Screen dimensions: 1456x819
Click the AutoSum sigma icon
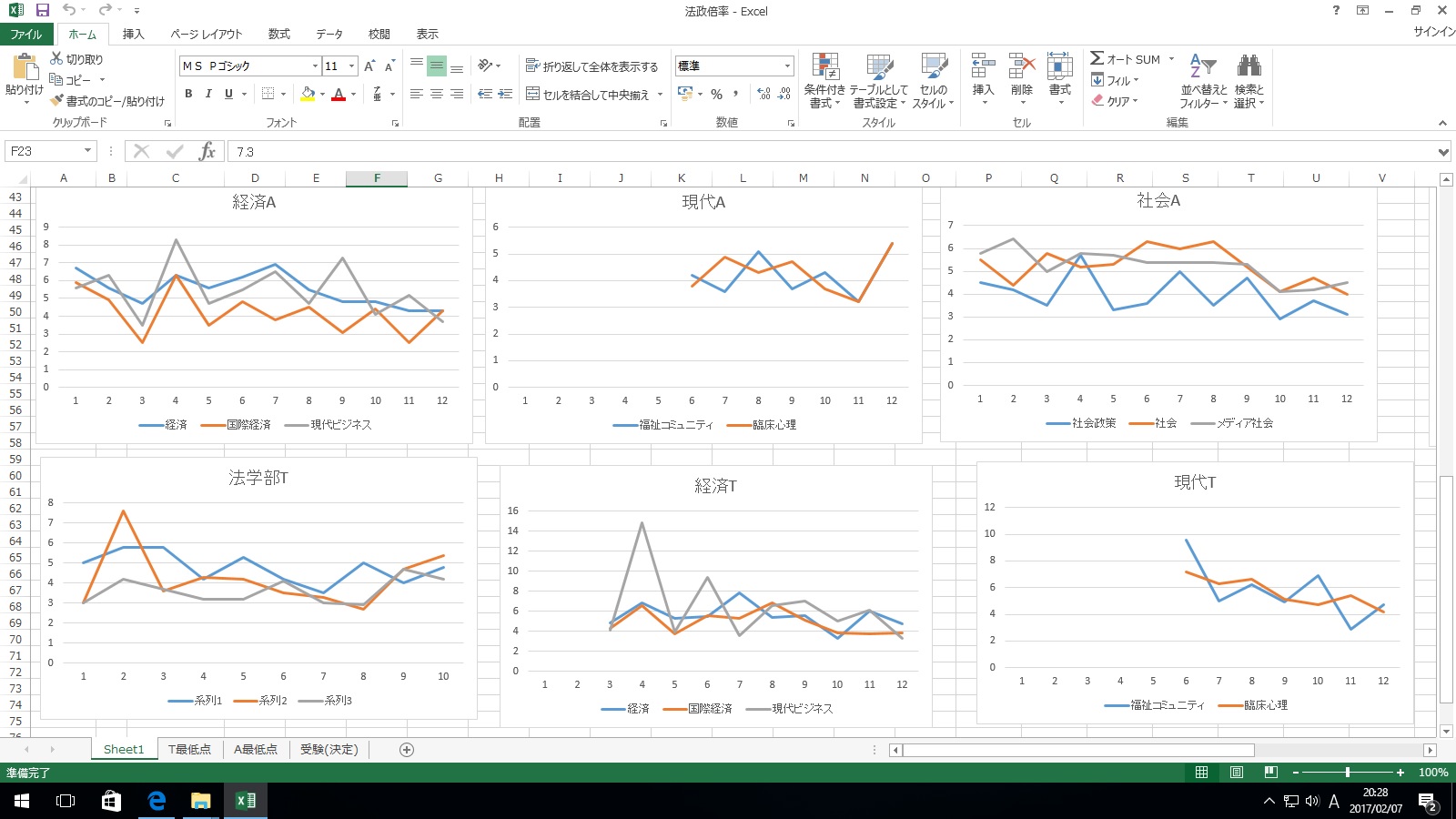coord(1097,59)
